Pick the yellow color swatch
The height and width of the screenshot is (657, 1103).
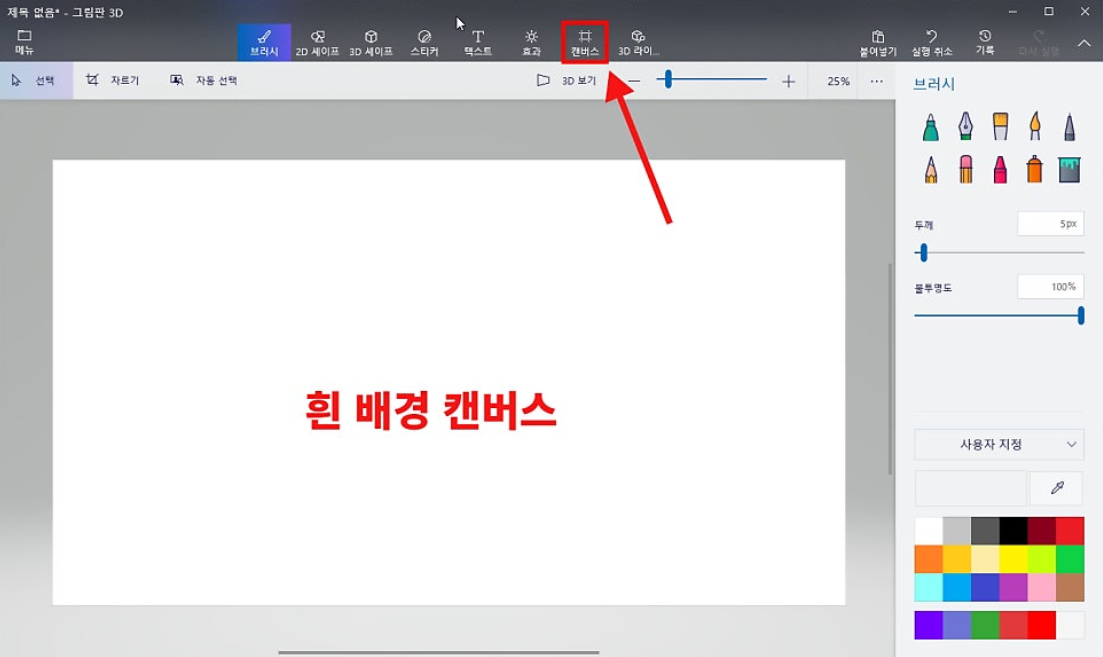[x=1013, y=559]
